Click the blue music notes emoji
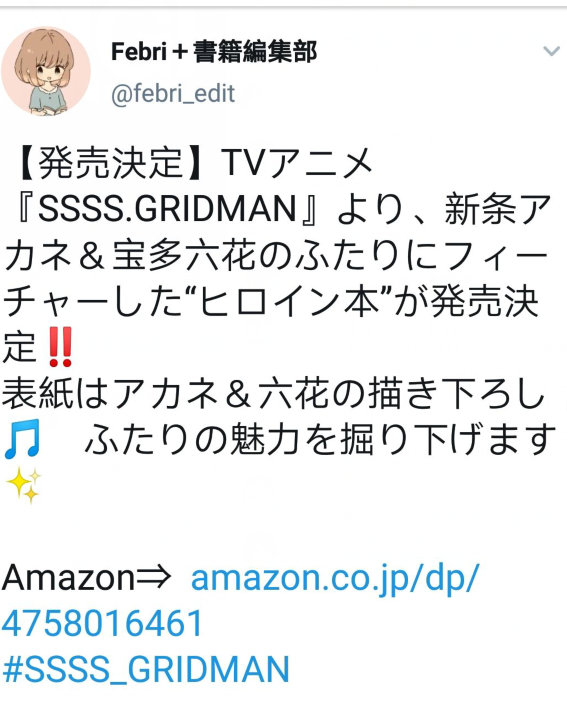Screen dimensions: 567x703 [x=22, y=439]
